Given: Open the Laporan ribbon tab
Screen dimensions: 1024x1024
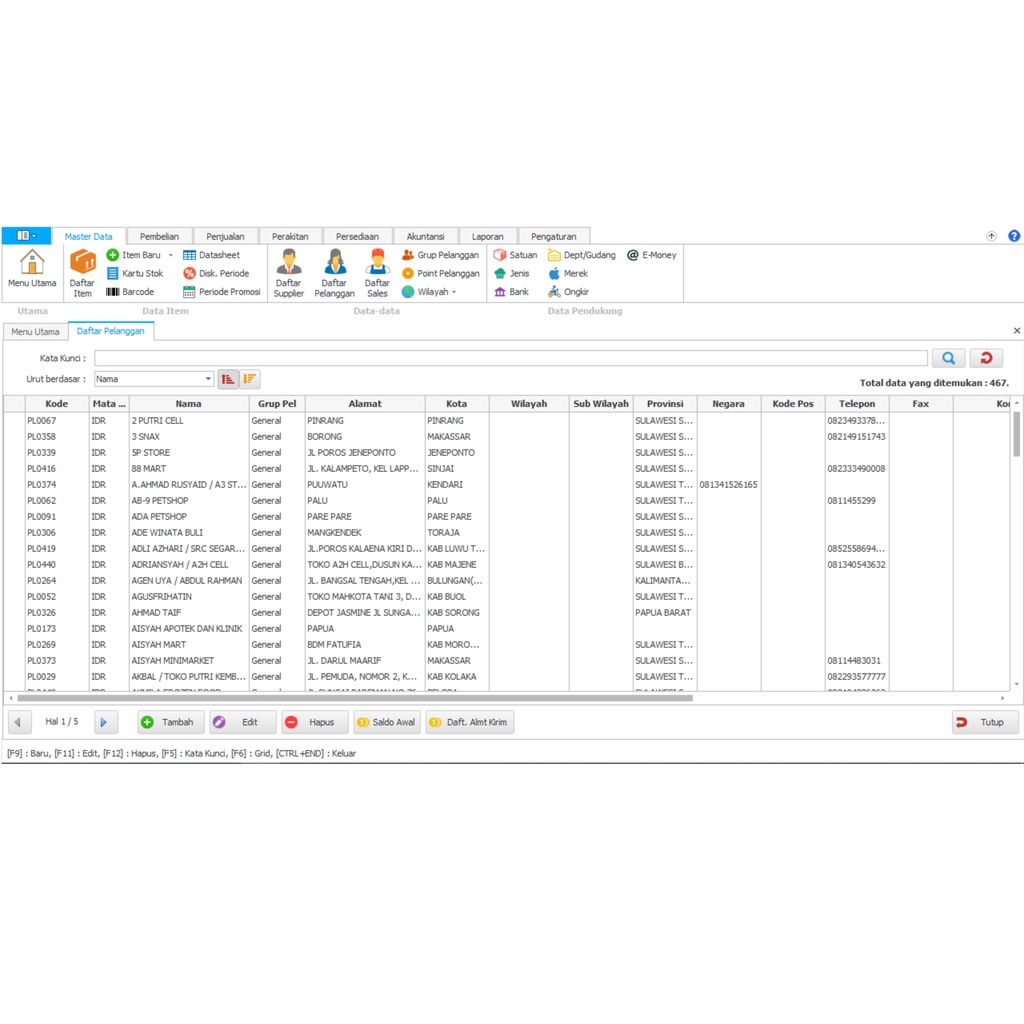Looking at the screenshot, I should coord(488,237).
